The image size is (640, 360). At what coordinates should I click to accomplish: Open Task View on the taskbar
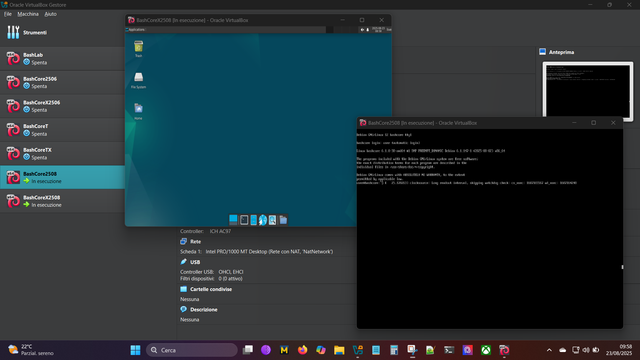pyautogui.click(x=248, y=350)
